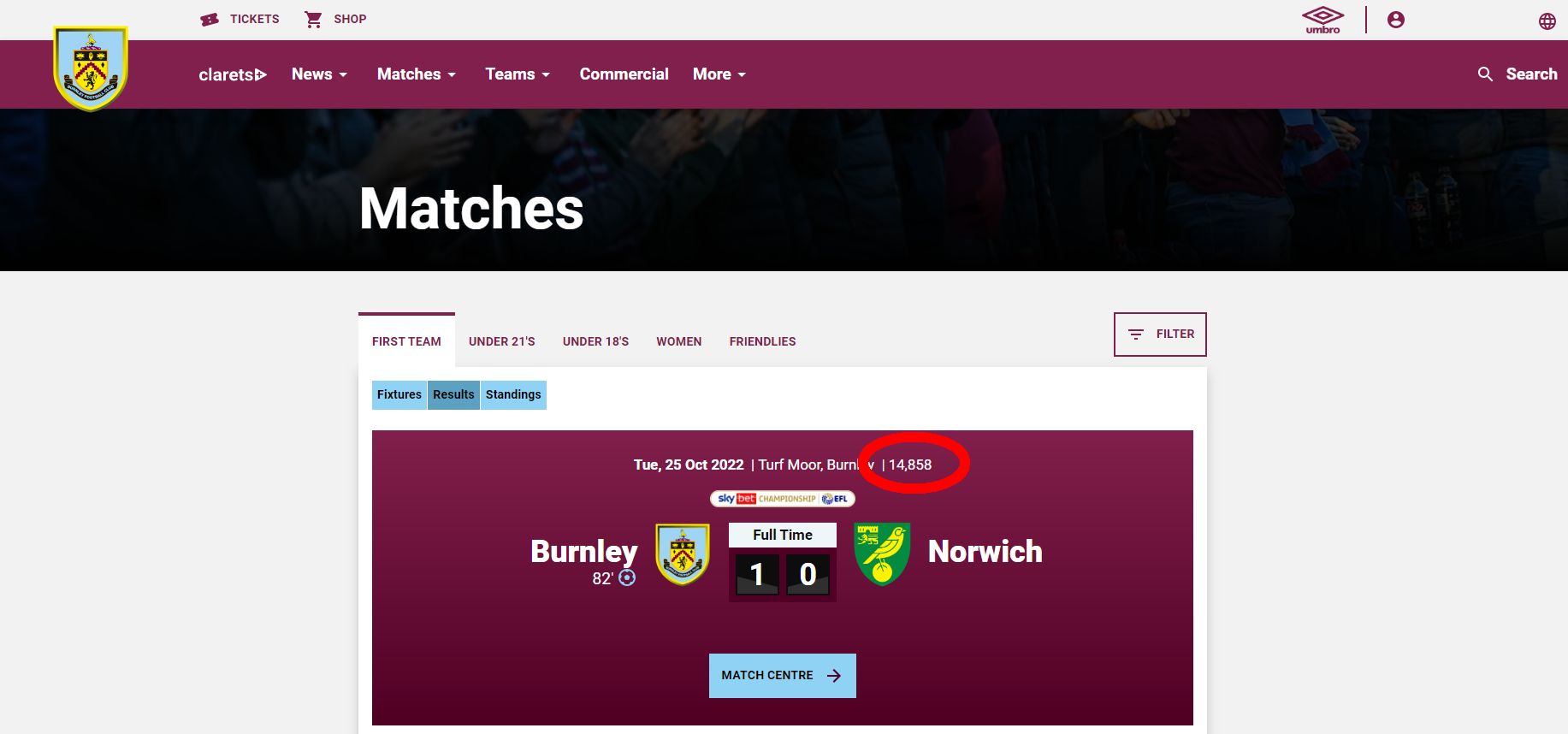Screen dimensions: 1568x734
Task: Click the goal ball icon beside 82'
Action: click(627, 577)
